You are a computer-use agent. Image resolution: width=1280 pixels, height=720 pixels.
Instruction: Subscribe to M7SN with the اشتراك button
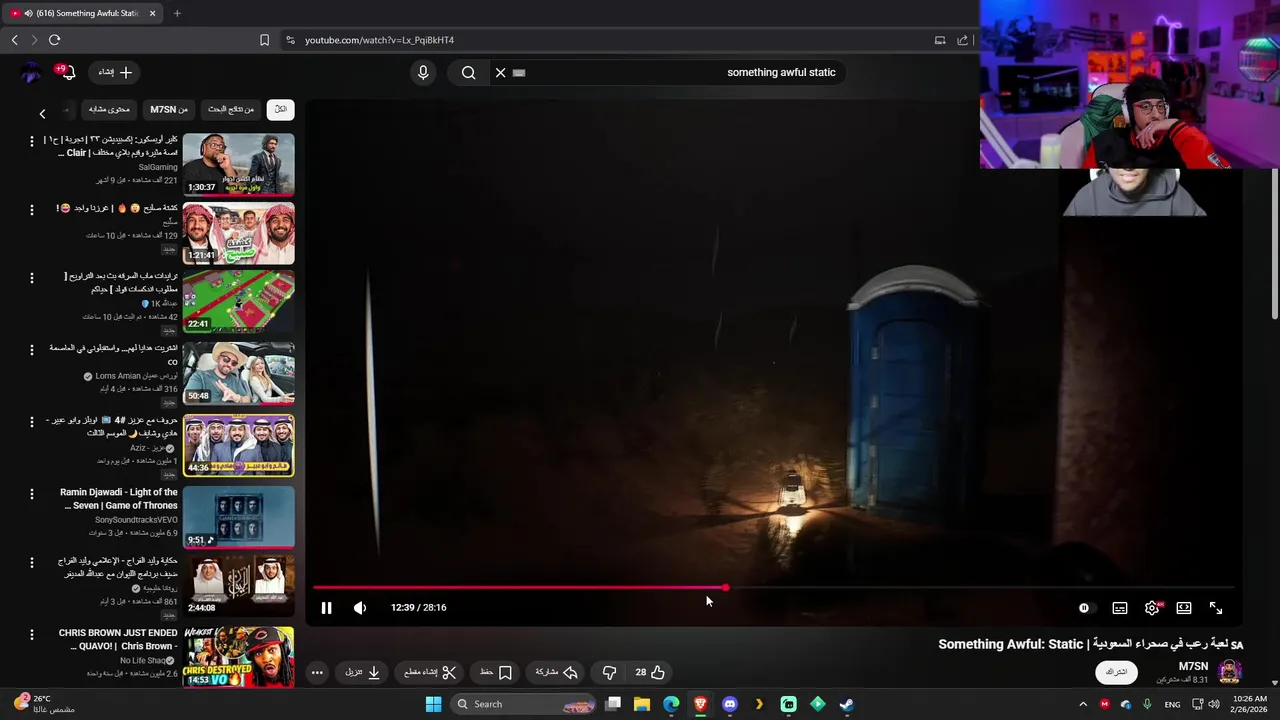[x=1117, y=672]
